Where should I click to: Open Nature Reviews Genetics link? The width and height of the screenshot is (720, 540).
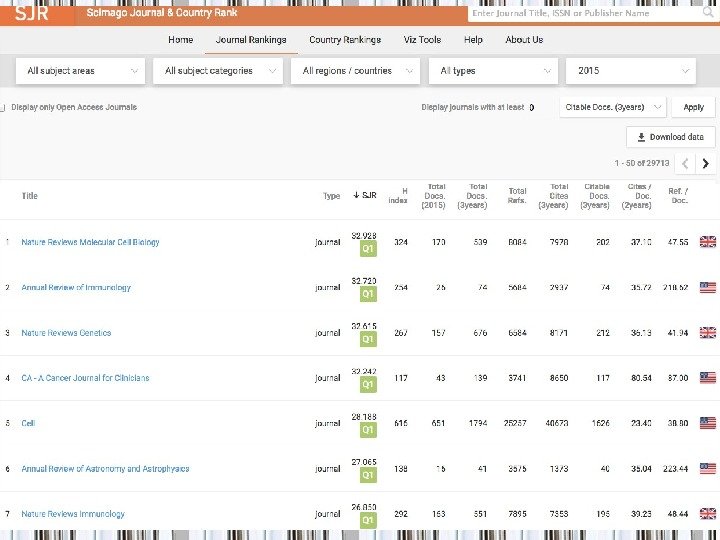pyautogui.click(x=66, y=333)
